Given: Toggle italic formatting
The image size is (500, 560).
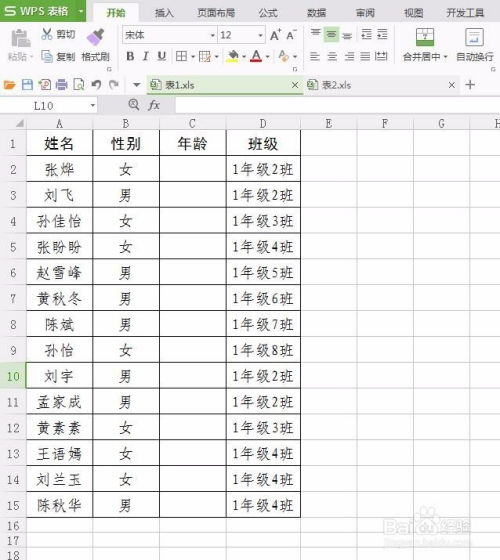Looking at the screenshot, I should 146,56.
